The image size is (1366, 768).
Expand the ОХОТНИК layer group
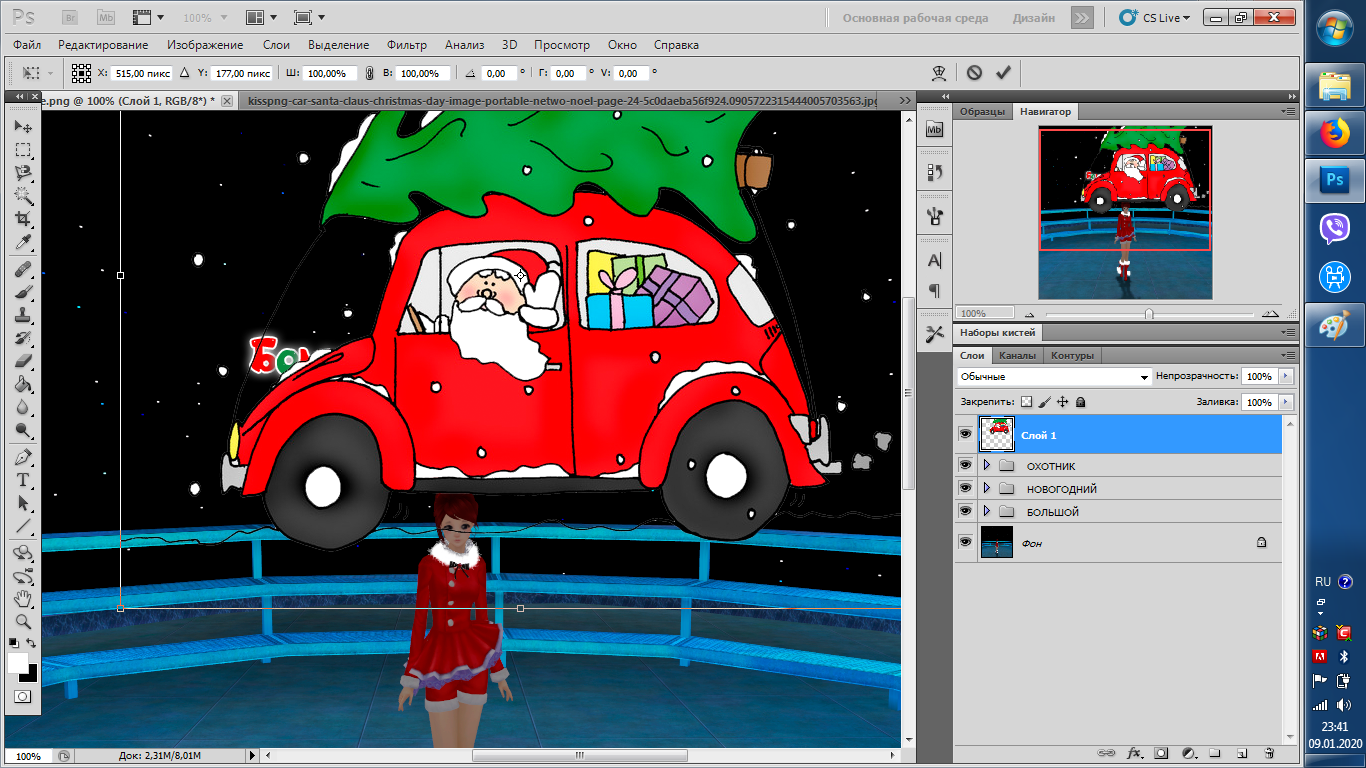click(987, 466)
